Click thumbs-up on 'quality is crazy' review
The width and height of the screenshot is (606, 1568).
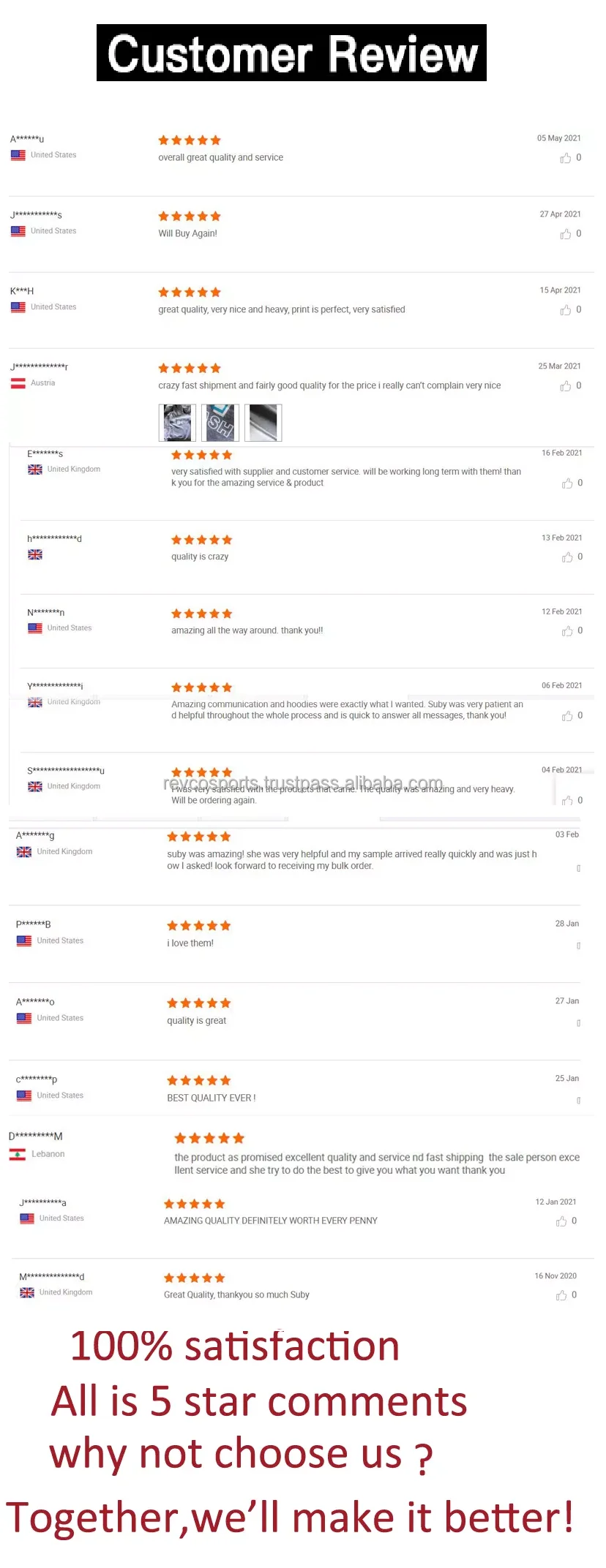(567, 557)
